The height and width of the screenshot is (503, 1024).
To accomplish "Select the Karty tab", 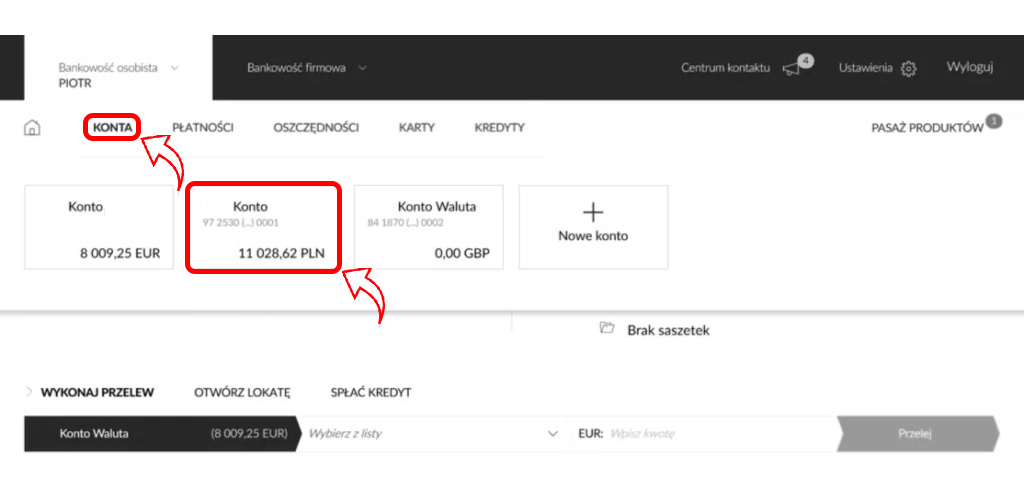I will (416, 128).
